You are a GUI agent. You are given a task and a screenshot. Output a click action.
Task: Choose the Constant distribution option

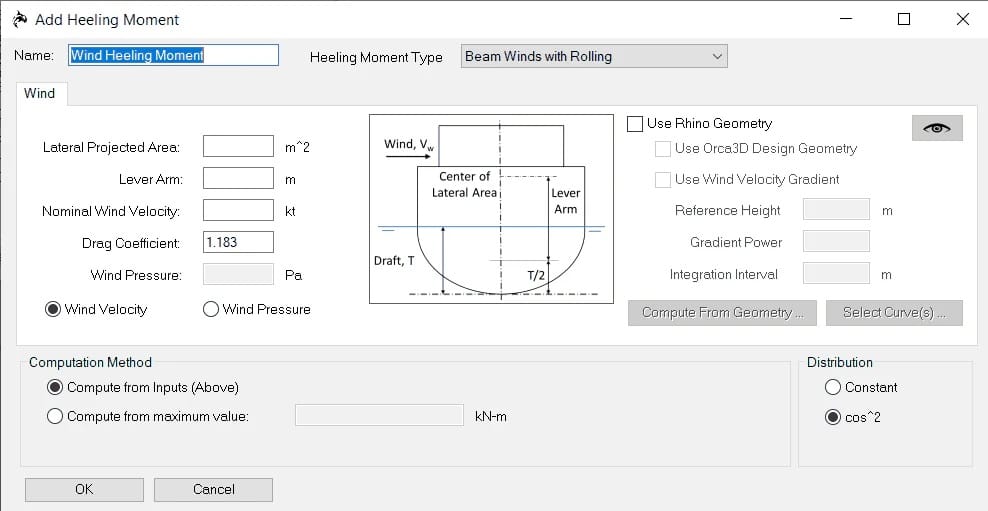pyautogui.click(x=833, y=387)
